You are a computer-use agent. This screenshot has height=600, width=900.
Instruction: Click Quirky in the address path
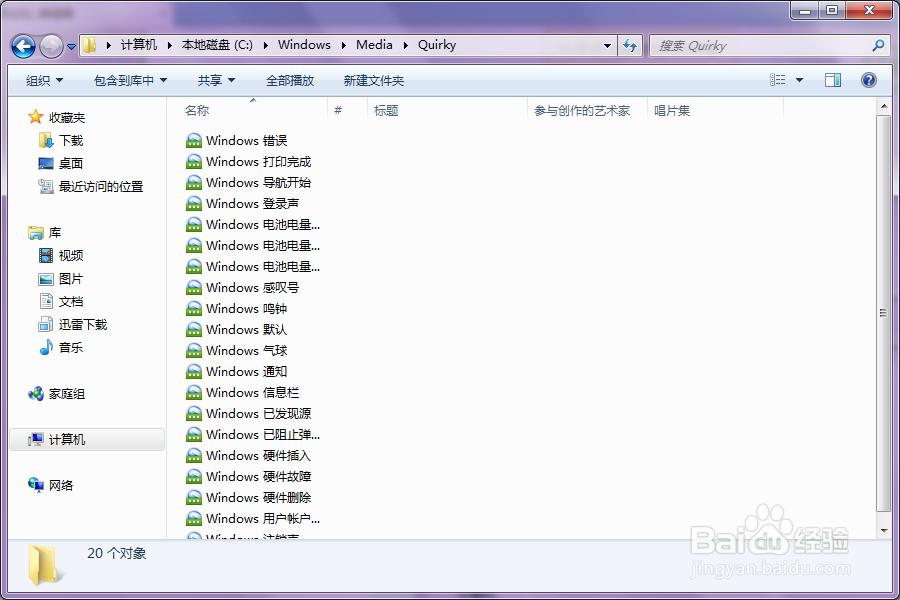point(437,45)
